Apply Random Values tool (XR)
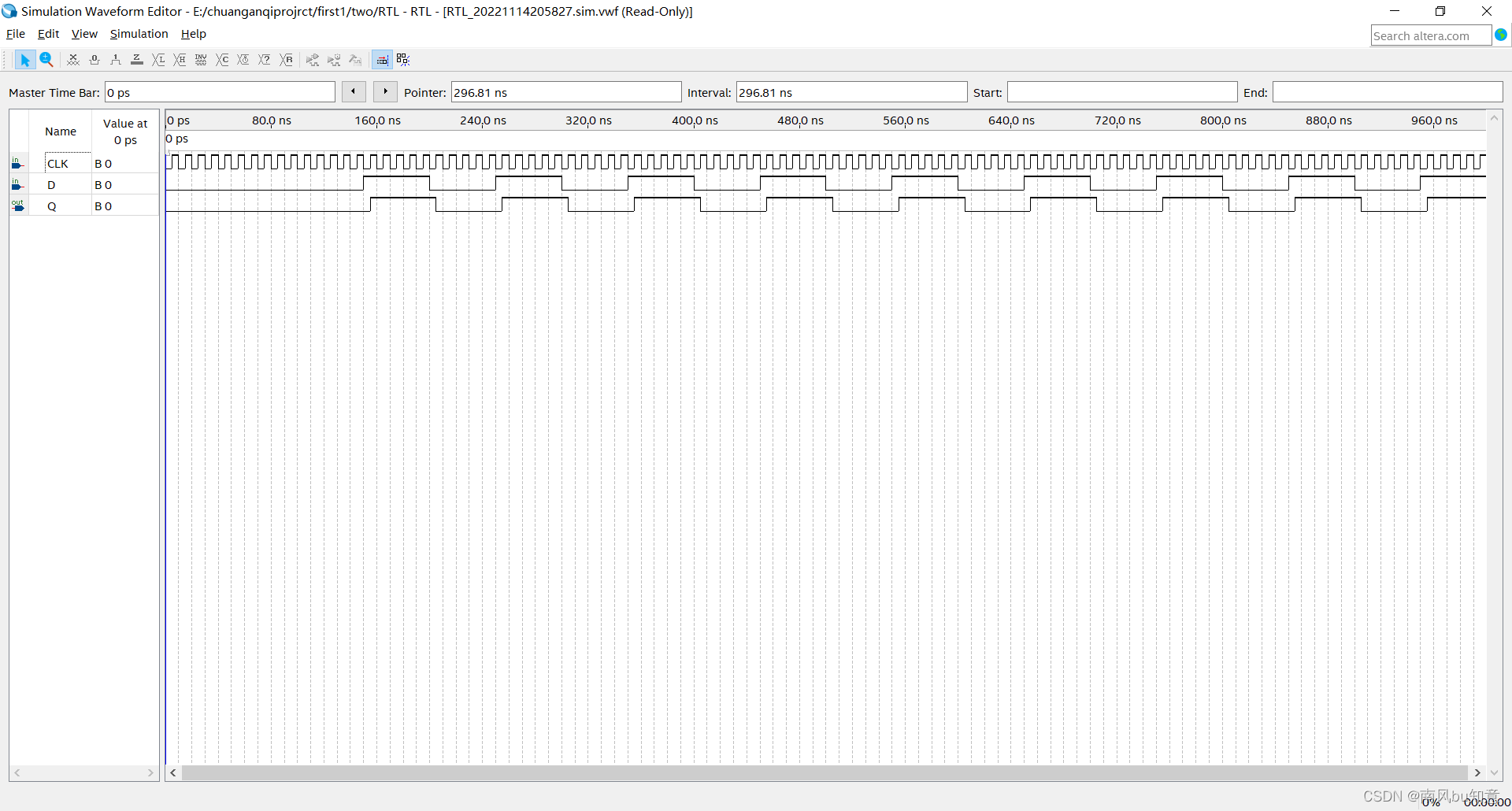Viewport: 1512px width, 811px height. coord(287,60)
